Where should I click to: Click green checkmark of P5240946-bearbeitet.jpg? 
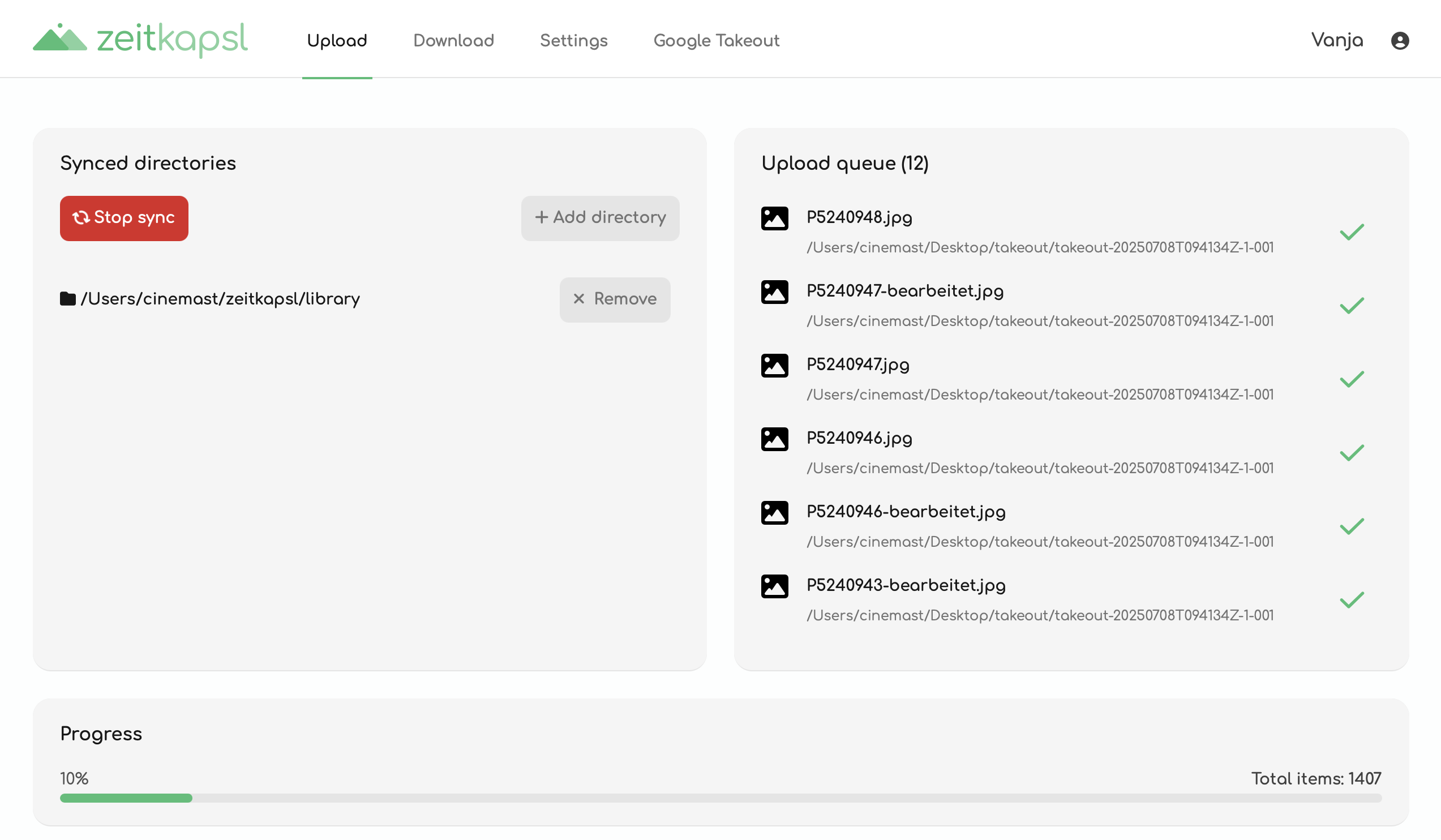click(1352, 526)
